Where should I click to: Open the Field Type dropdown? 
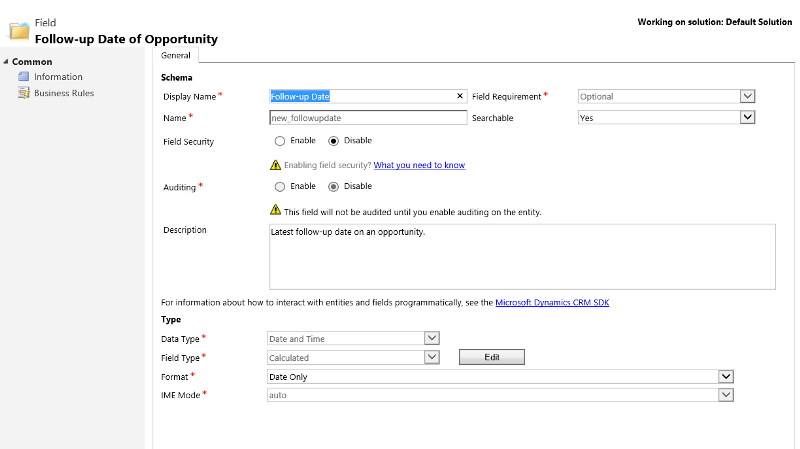click(x=432, y=357)
